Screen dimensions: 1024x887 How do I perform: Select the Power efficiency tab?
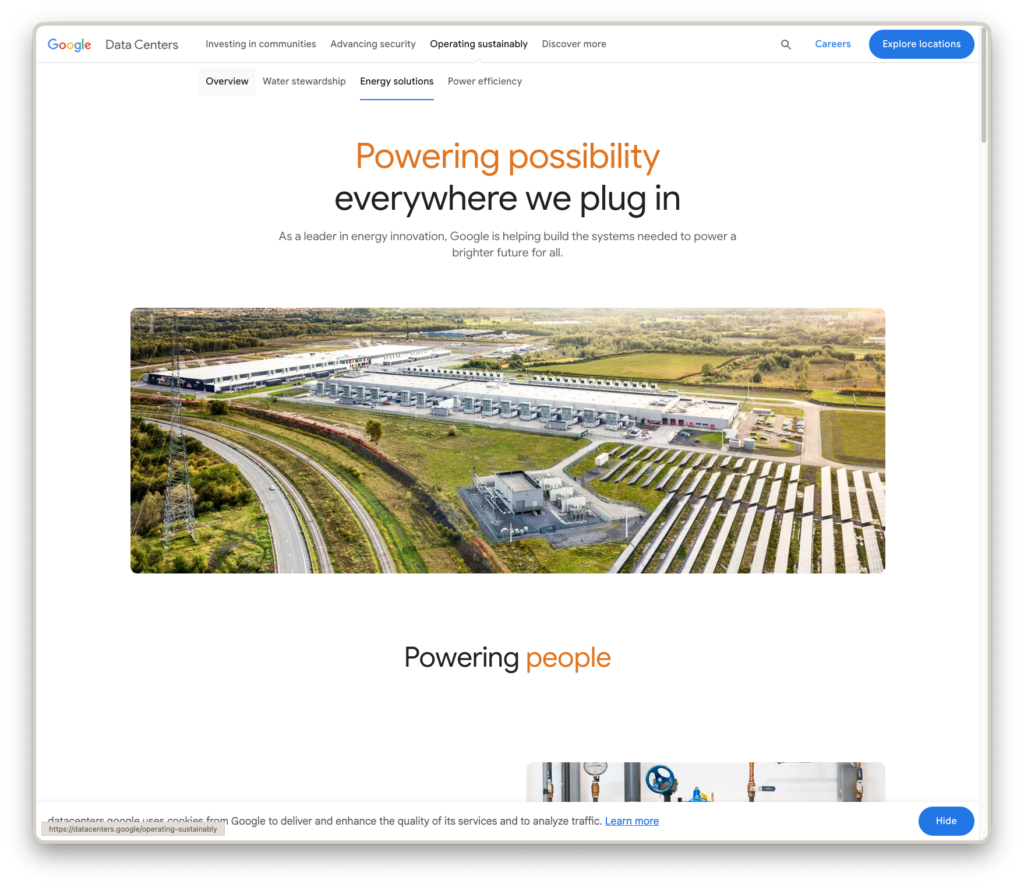[x=484, y=81]
